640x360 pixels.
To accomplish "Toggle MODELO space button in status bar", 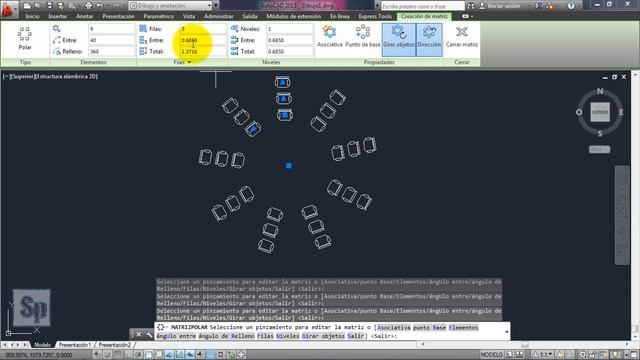I will point(491,354).
